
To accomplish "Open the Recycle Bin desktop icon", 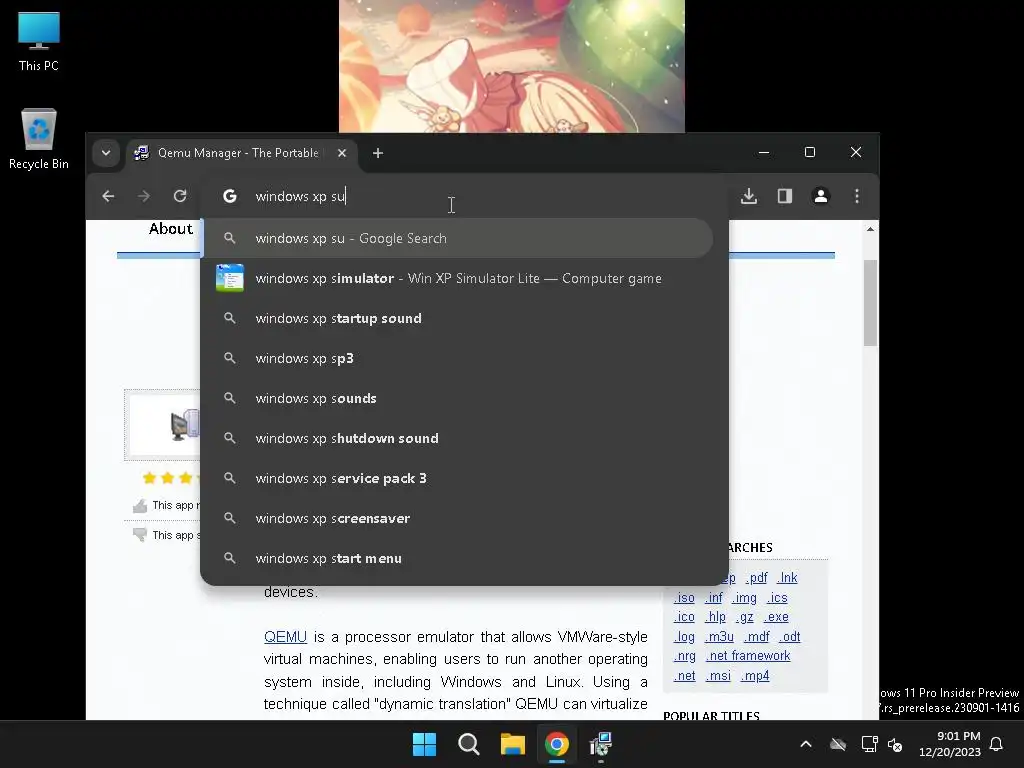I will [39, 139].
